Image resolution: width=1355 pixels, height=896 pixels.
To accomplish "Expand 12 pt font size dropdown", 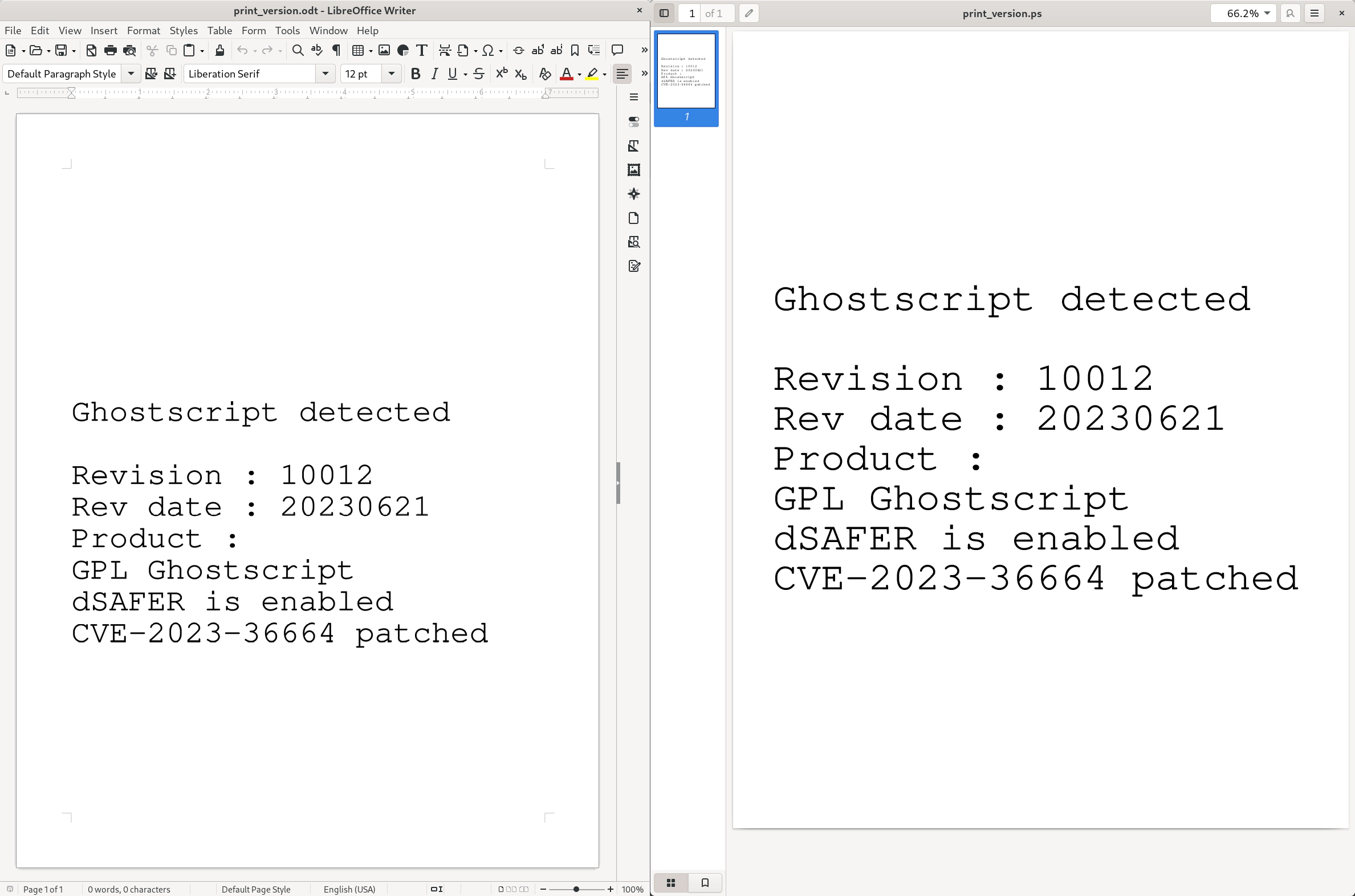I will click(392, 74).
